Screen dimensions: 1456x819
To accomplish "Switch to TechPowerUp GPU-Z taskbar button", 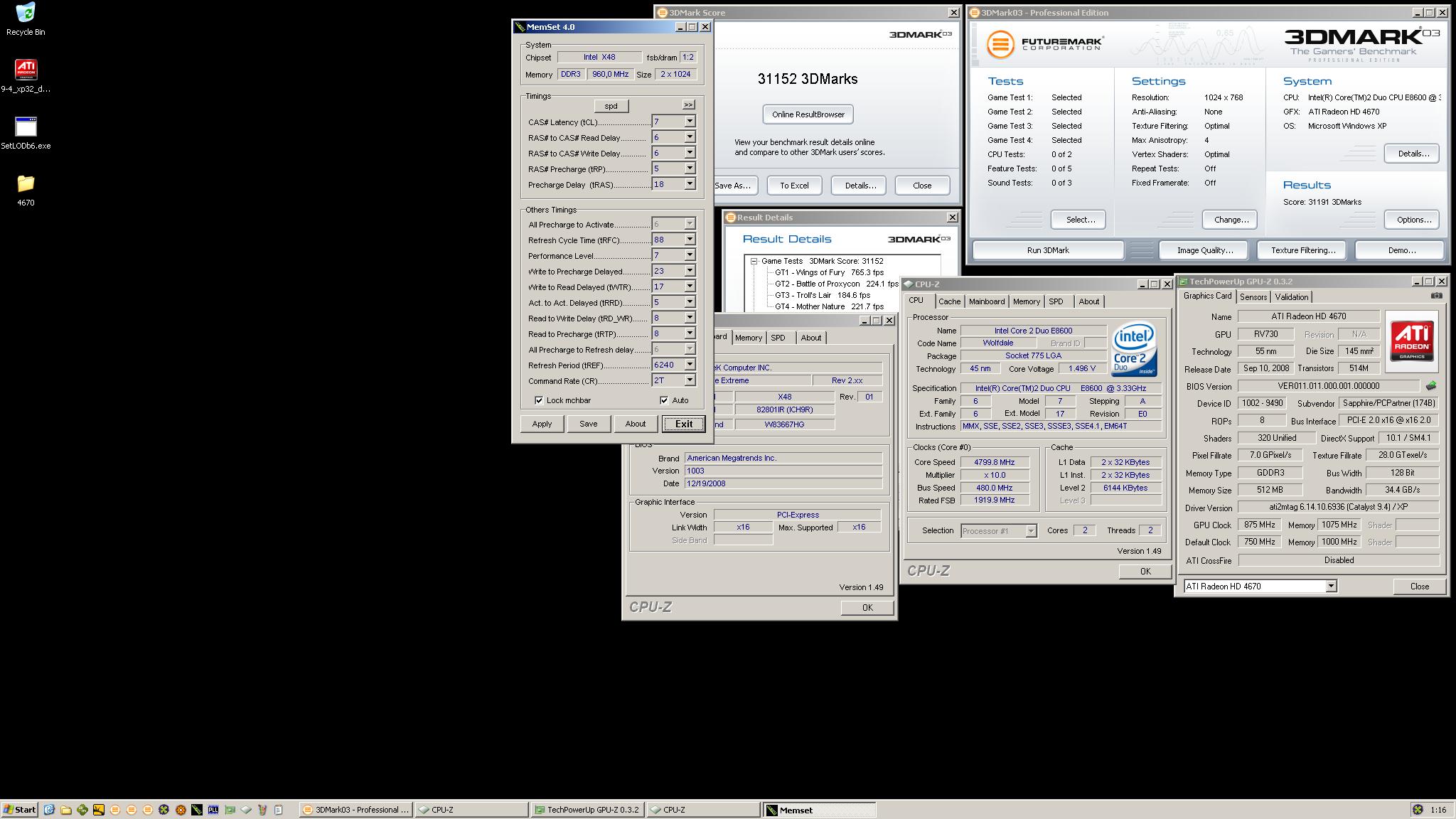I will pos(588,810).
